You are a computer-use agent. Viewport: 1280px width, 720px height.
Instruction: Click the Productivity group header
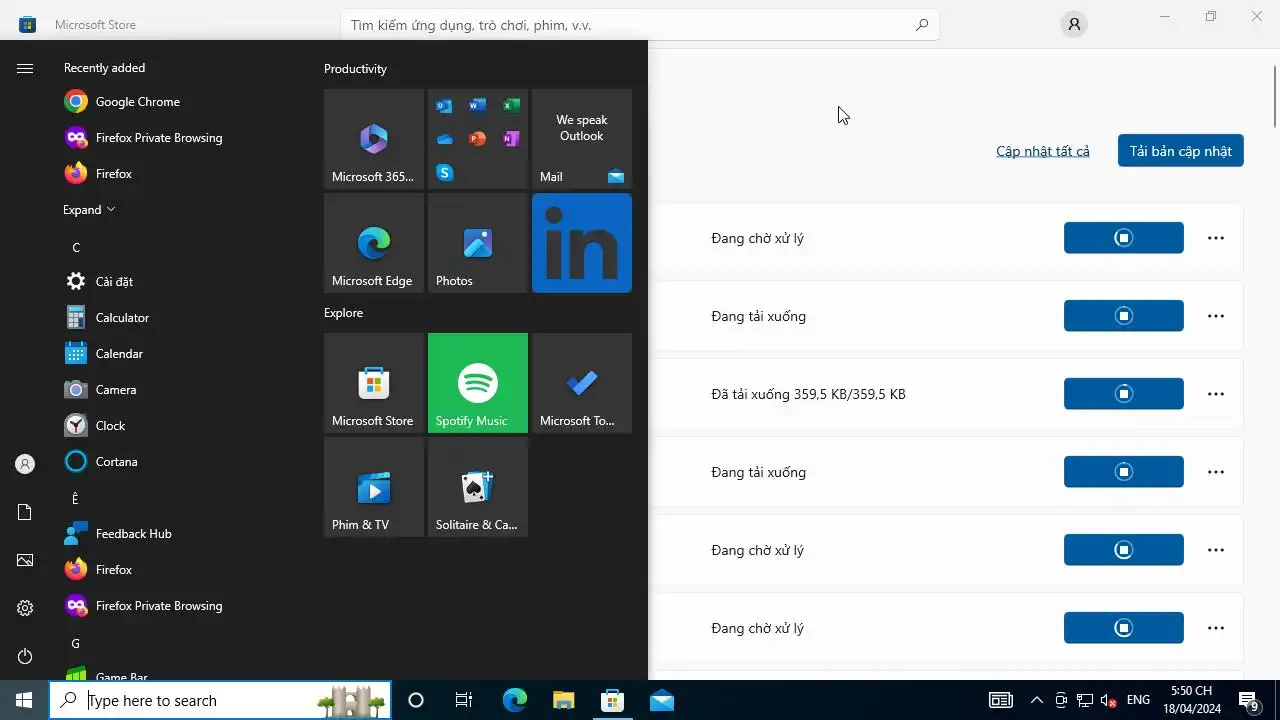coord(355,69)
